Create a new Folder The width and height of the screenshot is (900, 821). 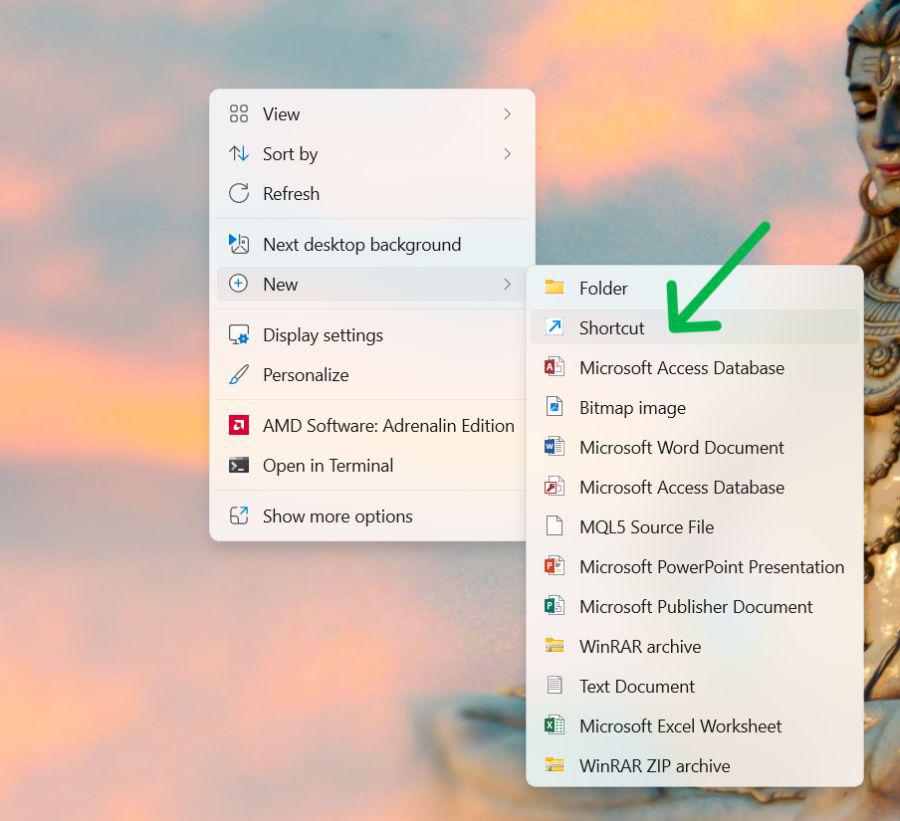[x=601, y=288]
